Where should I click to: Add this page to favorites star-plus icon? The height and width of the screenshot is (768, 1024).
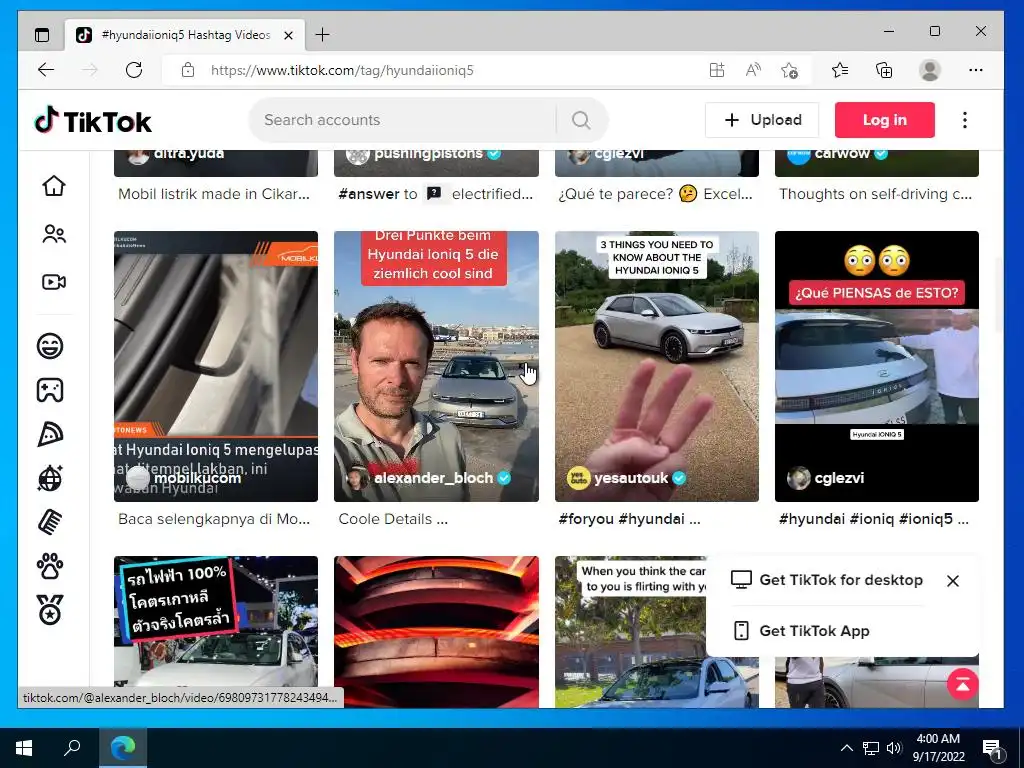coord(790,70)
